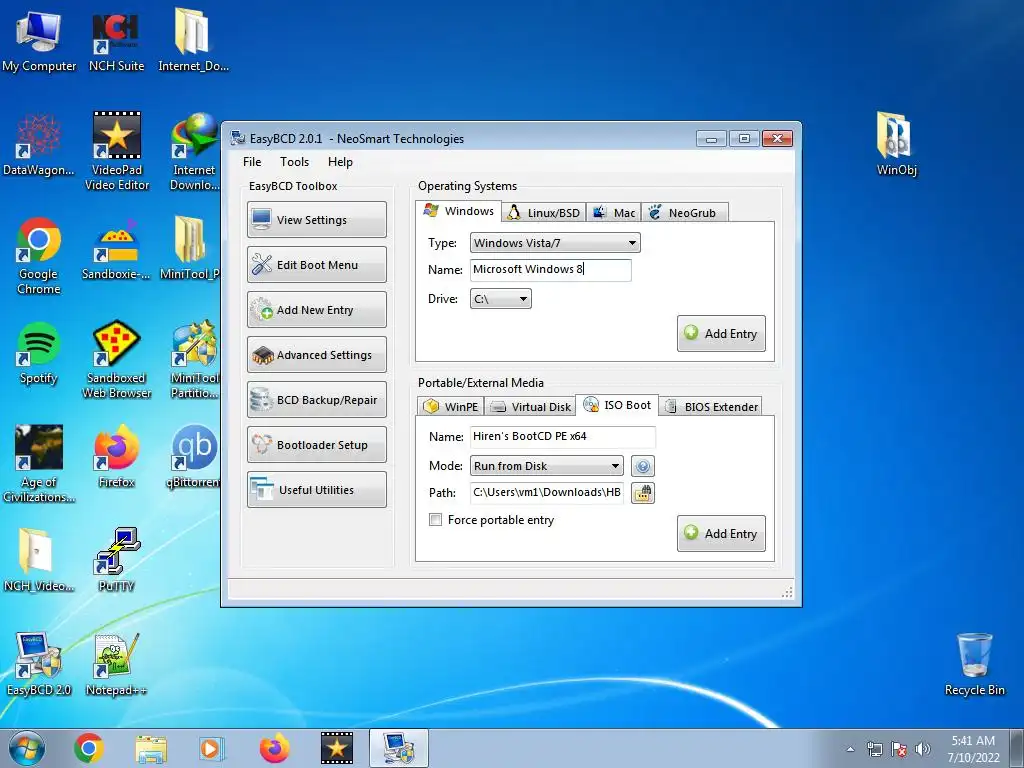
Task: Click the Name field containing Microsoft Windows 8
Action: tap(551, 270)
